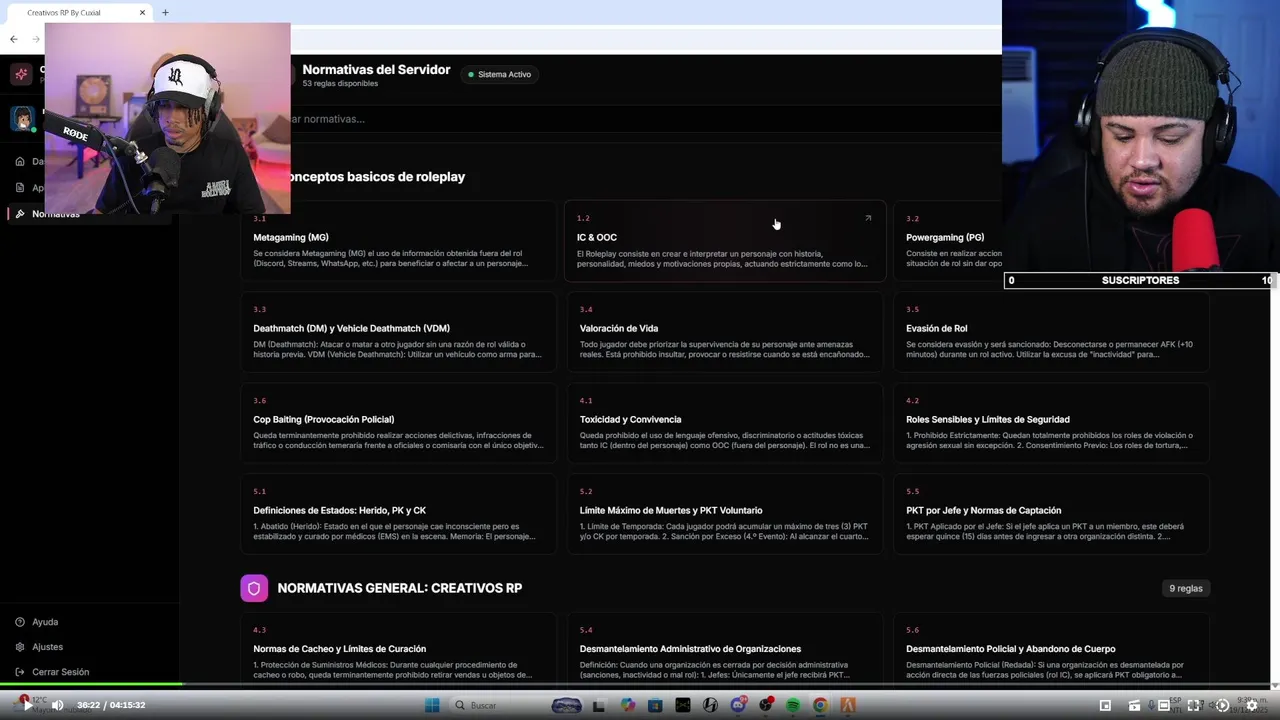Open the orange app taskbar icon

pyautogui.click(x=848, y=705)
